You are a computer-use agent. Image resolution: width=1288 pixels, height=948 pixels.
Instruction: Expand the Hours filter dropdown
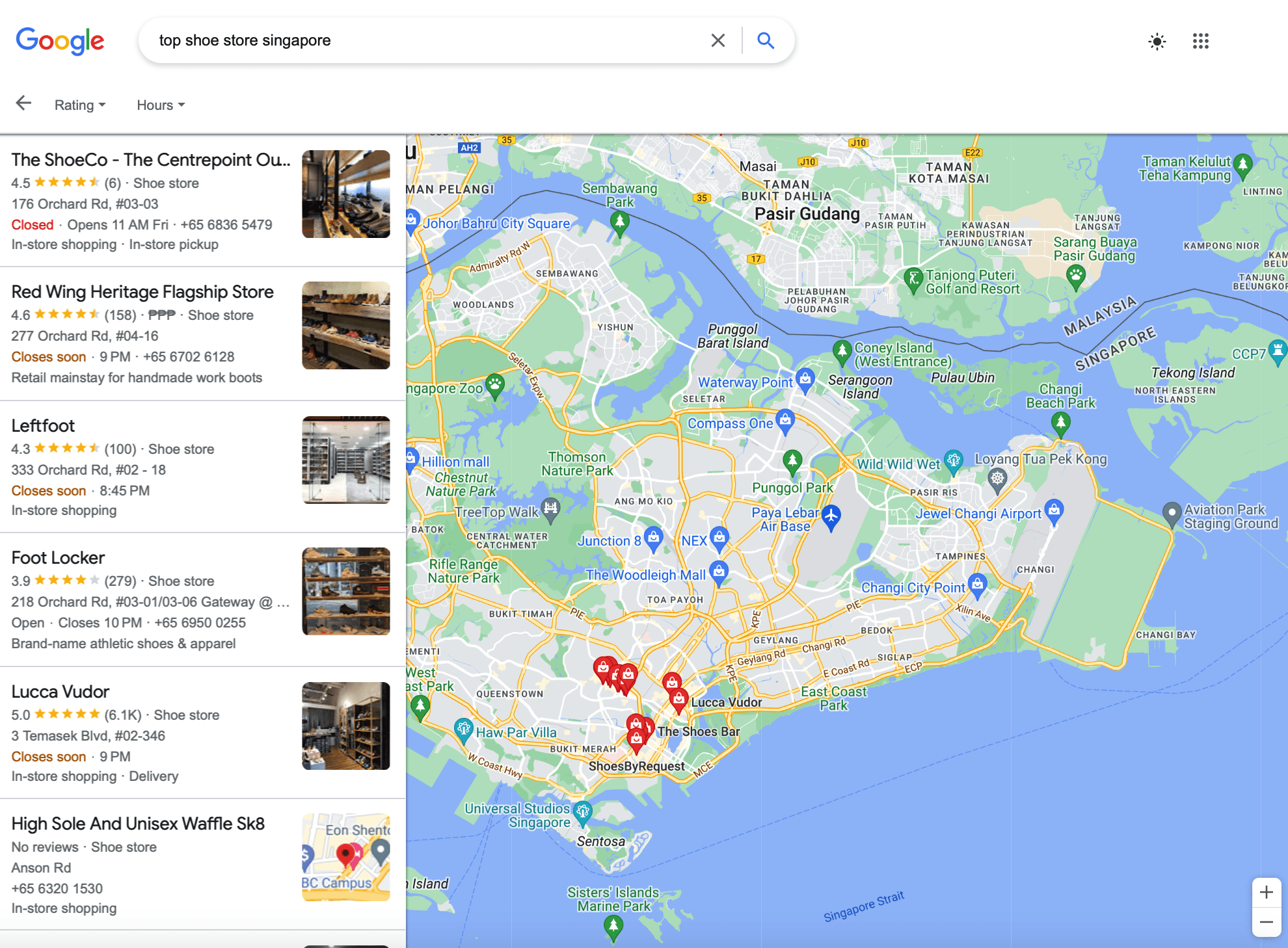161,105
